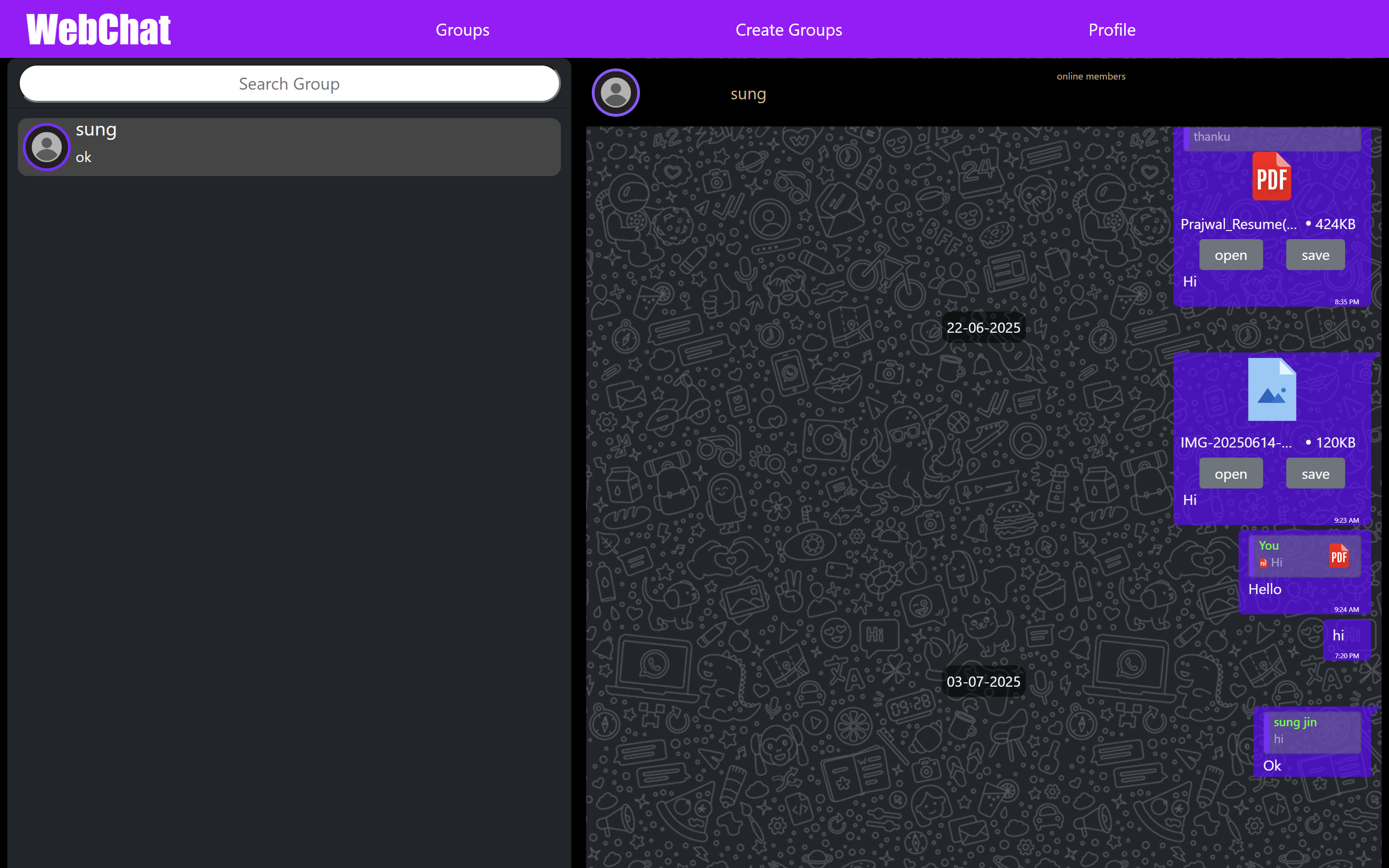
Task: Open the Groups menu
Action: [x=462, y=29]
